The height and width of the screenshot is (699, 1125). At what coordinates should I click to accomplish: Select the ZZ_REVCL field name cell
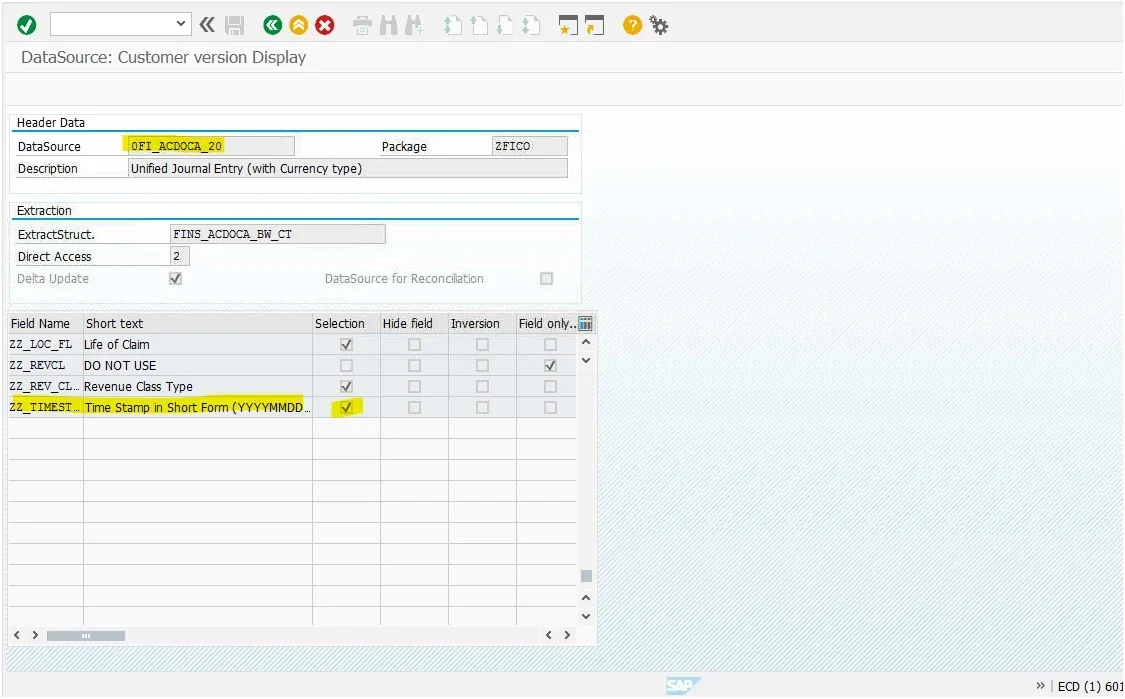pos(46,365)
